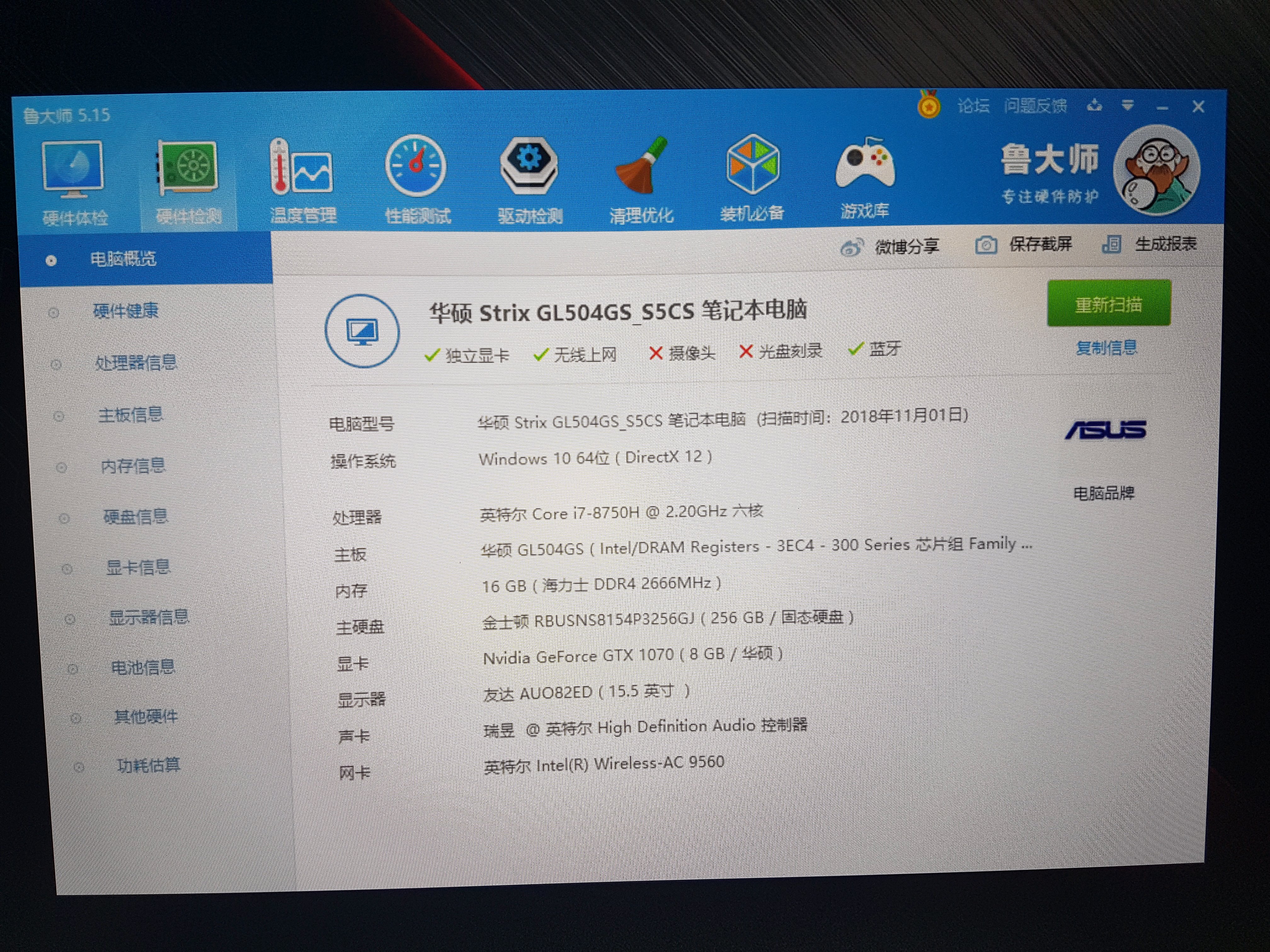Viewport: 1270px width, 952px height.
Task: Open 游戏库 gamepad icon
Action: tap(865, 178)
